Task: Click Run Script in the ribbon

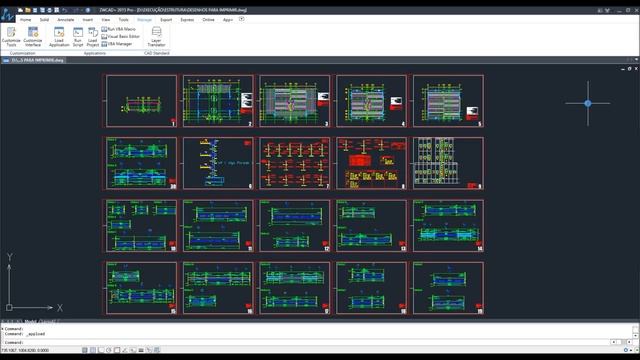Action: 78,37
